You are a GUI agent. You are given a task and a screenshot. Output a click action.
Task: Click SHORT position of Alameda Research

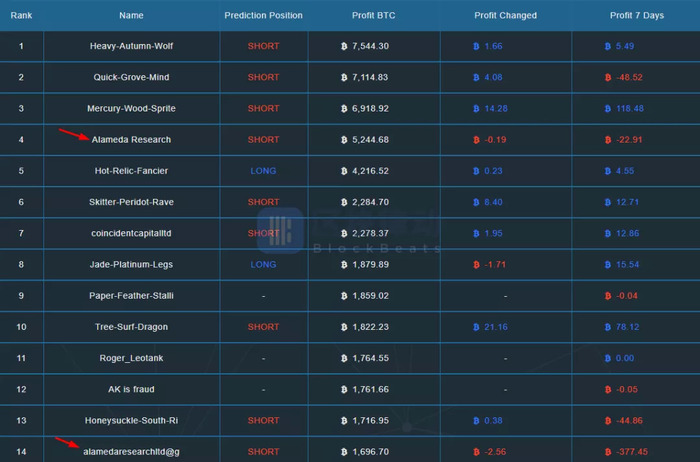(263, 140)
